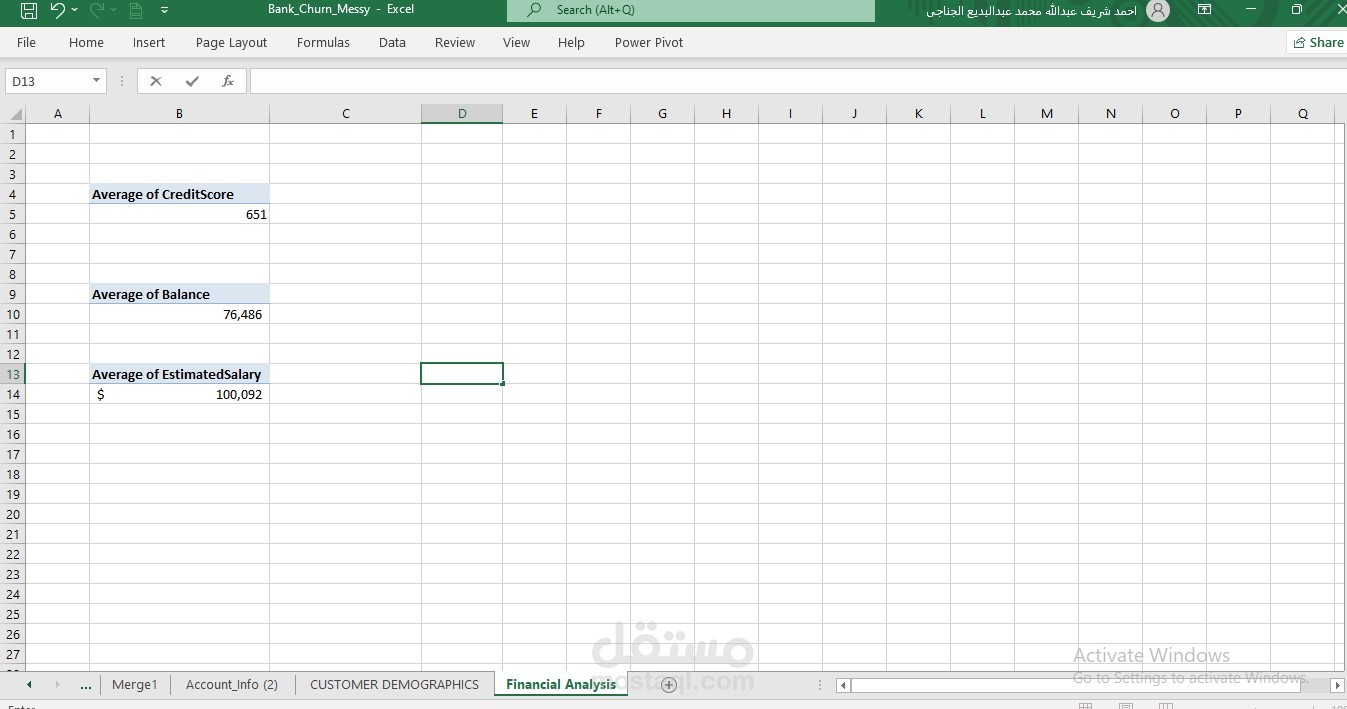Switch to the Merge1 sheet tab
Image resolution: width=1347 pixels, height=709 pixels.
click(x=135, y=685)
